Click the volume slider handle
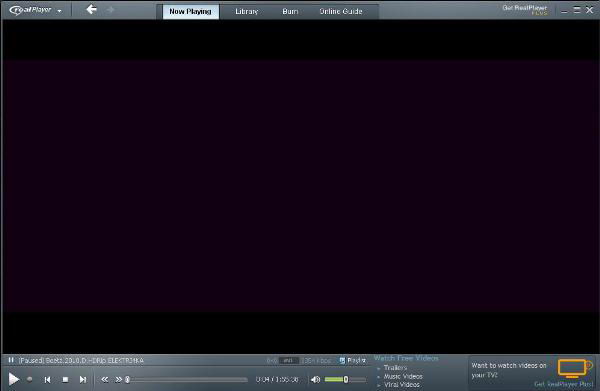The height and width of the screenshot is (391, 600). 346,380
